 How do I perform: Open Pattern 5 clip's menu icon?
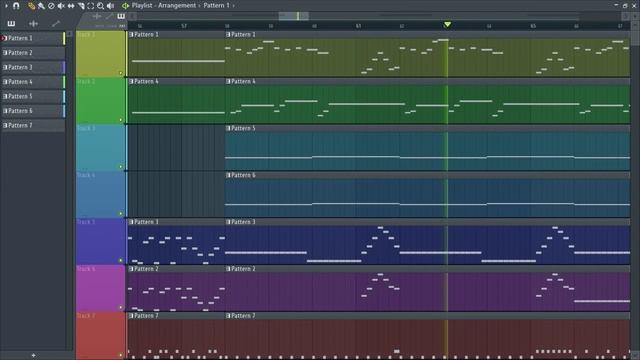coord(228,128)
